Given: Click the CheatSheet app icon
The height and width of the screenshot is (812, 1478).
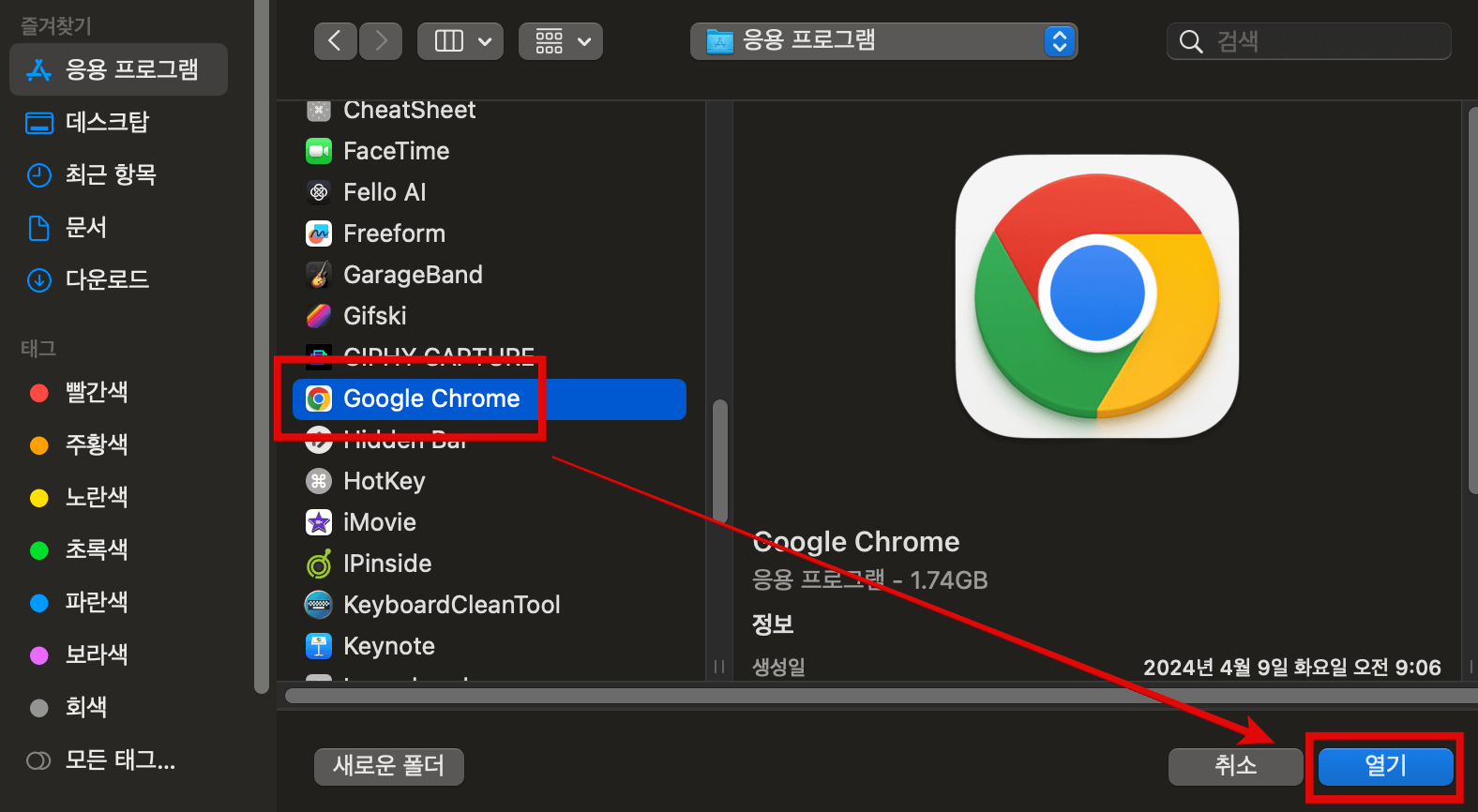Looking at the screenshot, I should pos(319,111).
